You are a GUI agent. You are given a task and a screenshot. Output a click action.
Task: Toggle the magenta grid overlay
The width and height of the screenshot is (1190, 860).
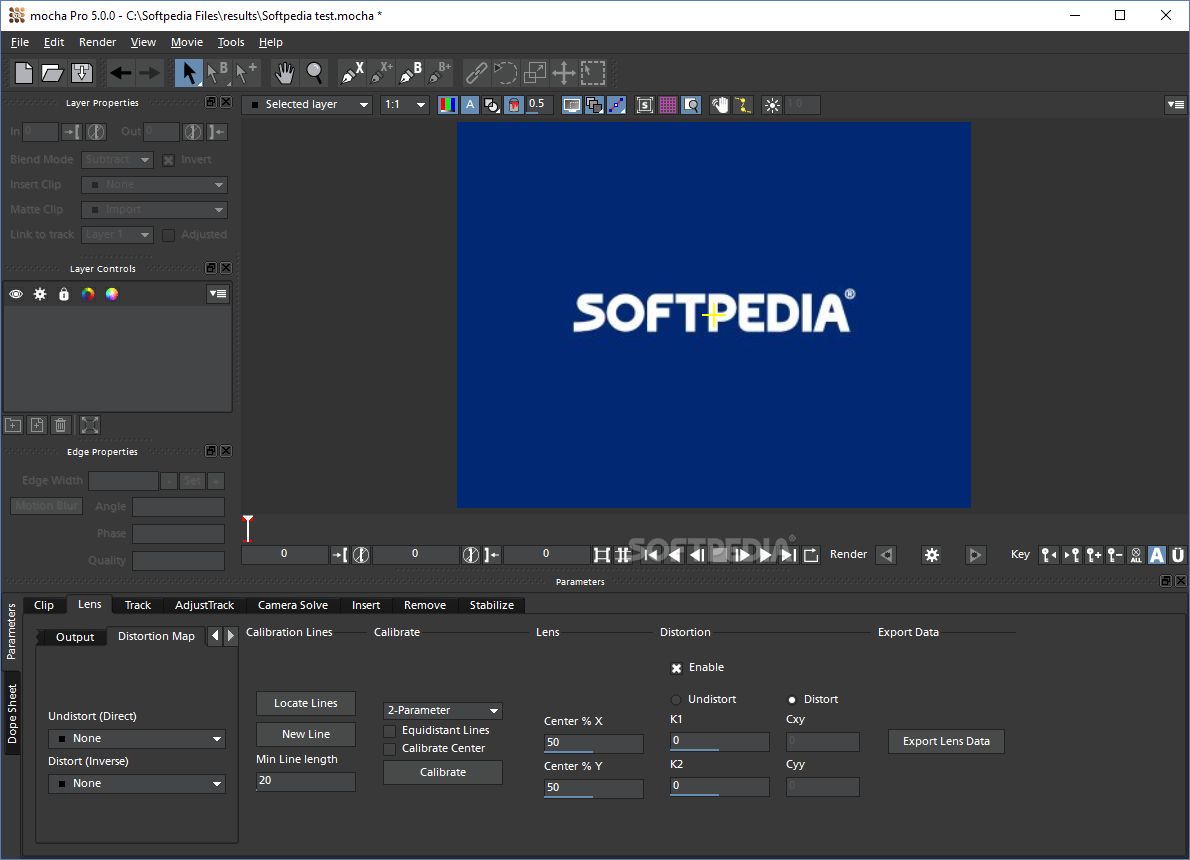[668, 105]
